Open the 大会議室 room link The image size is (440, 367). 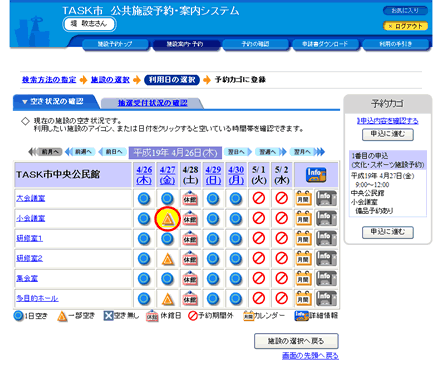[x=31, y=198]
